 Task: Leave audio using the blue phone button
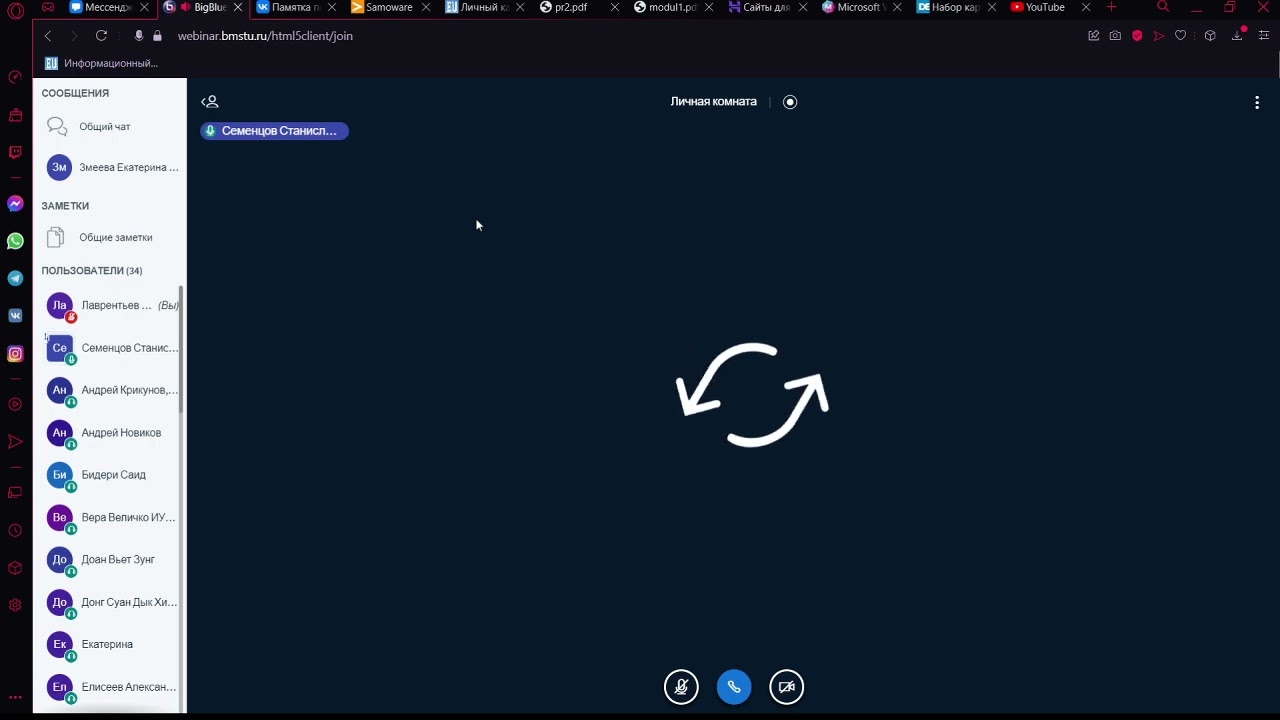(734, 687)
